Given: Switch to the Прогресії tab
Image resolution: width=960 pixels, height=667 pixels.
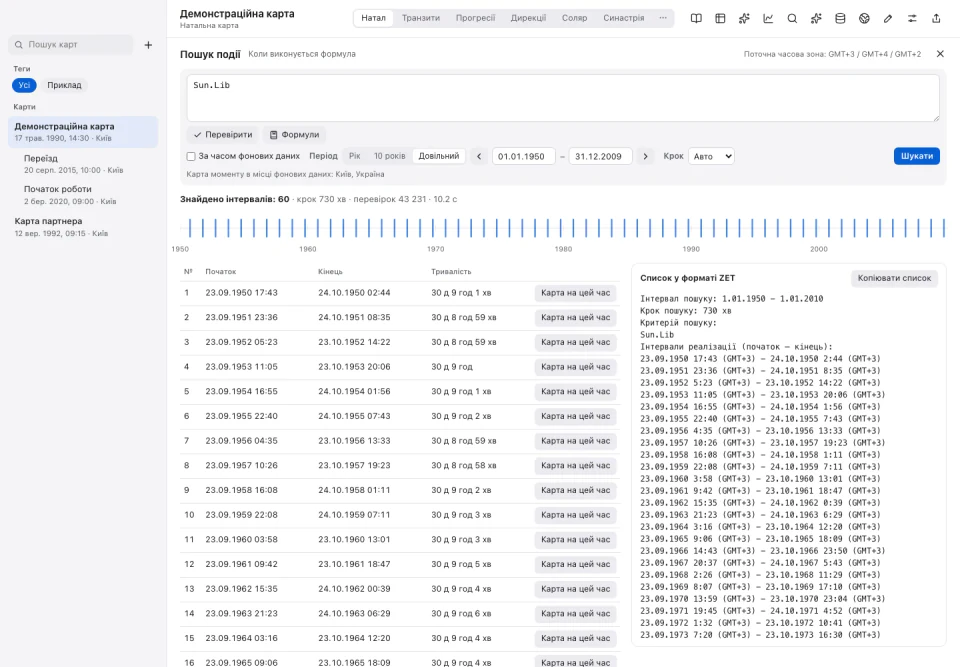Looking at the screenshot, I should 475,18.
